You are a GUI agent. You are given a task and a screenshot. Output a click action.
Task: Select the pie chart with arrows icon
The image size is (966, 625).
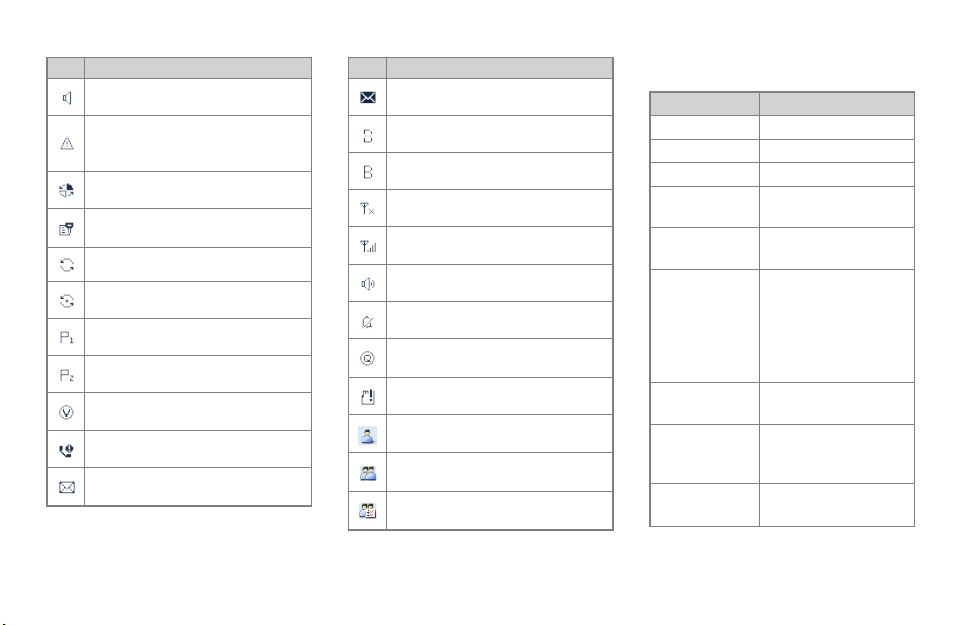tap(67, 190)
